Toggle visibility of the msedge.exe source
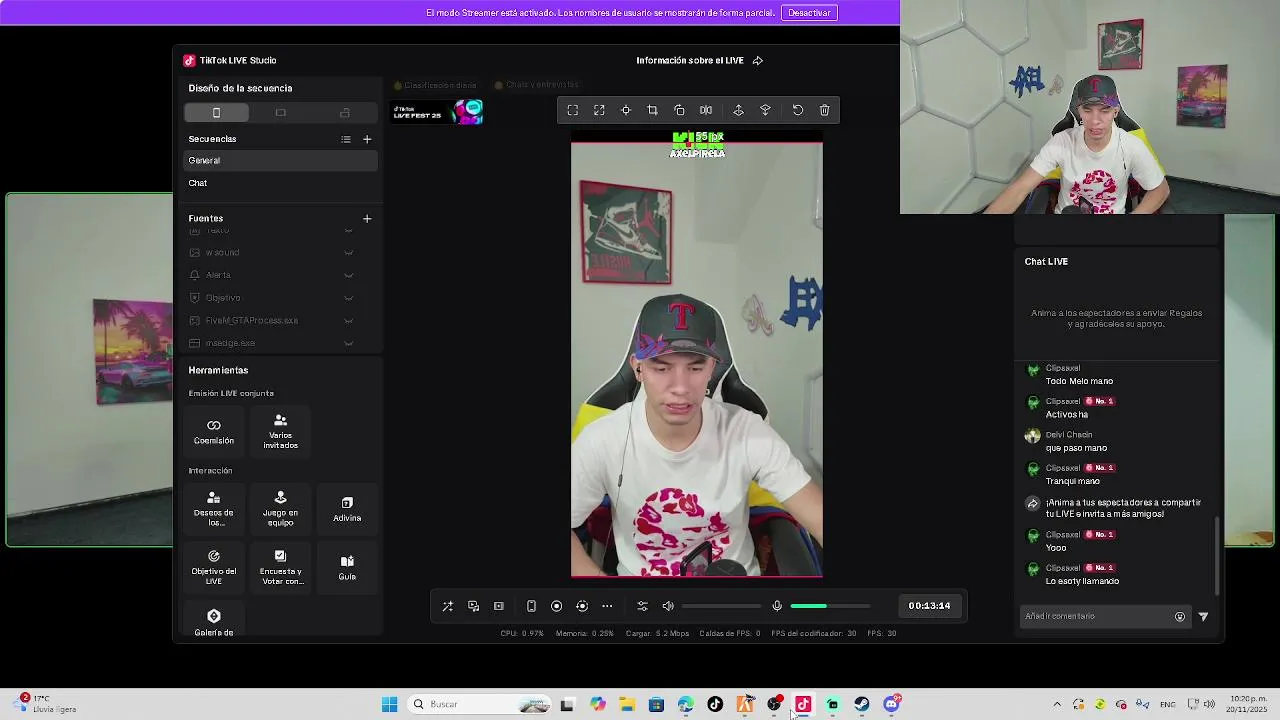Screen dimensions: 1280x720 click(x=348, y=343)
